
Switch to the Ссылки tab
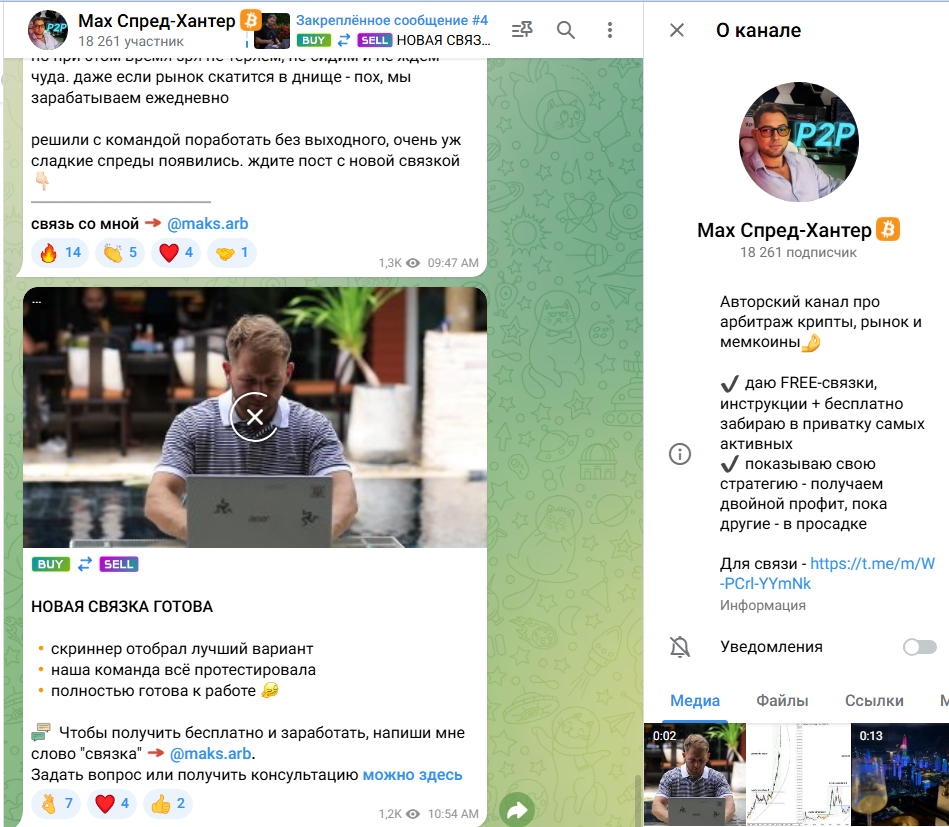(x=873, y=701)
